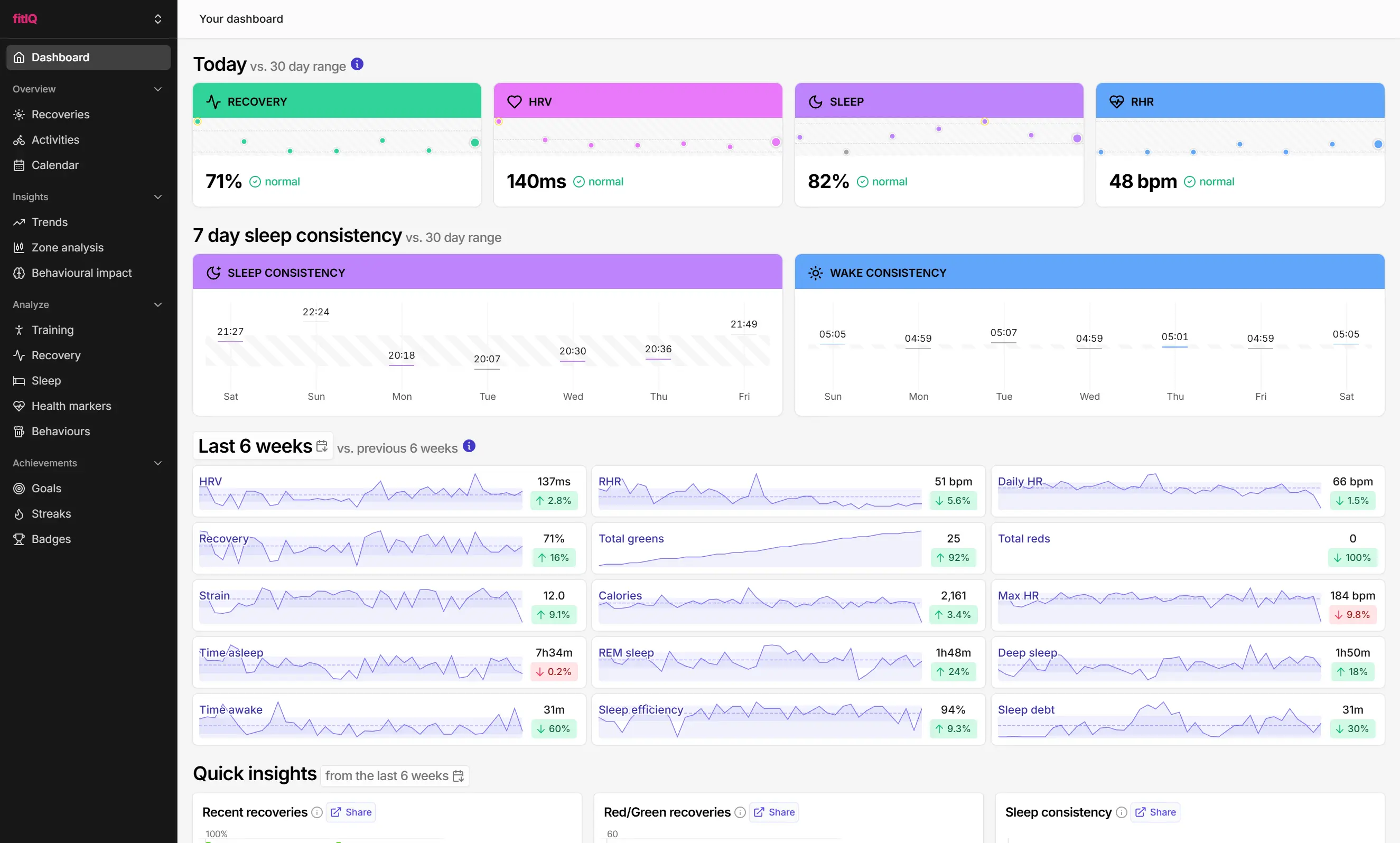
Task: Click the info icon next to Recent recoveries
Action: (317, 812)
